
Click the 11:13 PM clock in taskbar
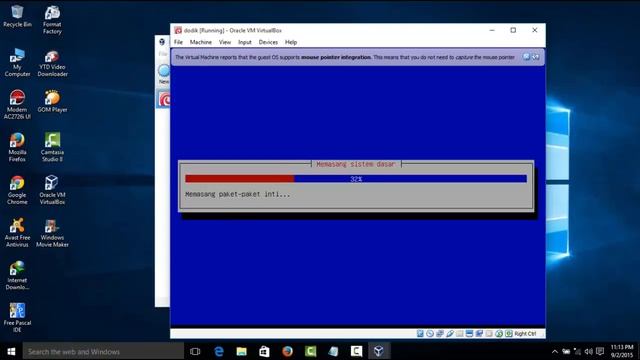coord(622,351)
